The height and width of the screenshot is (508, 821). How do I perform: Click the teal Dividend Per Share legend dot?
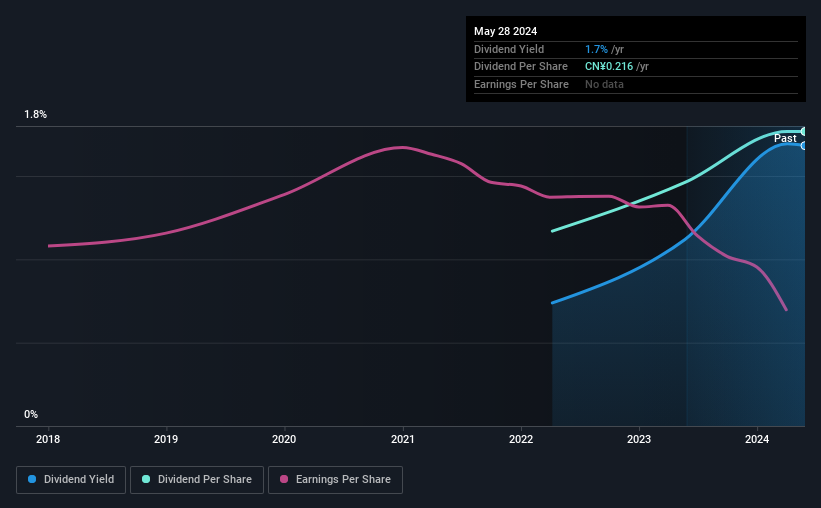146,480
